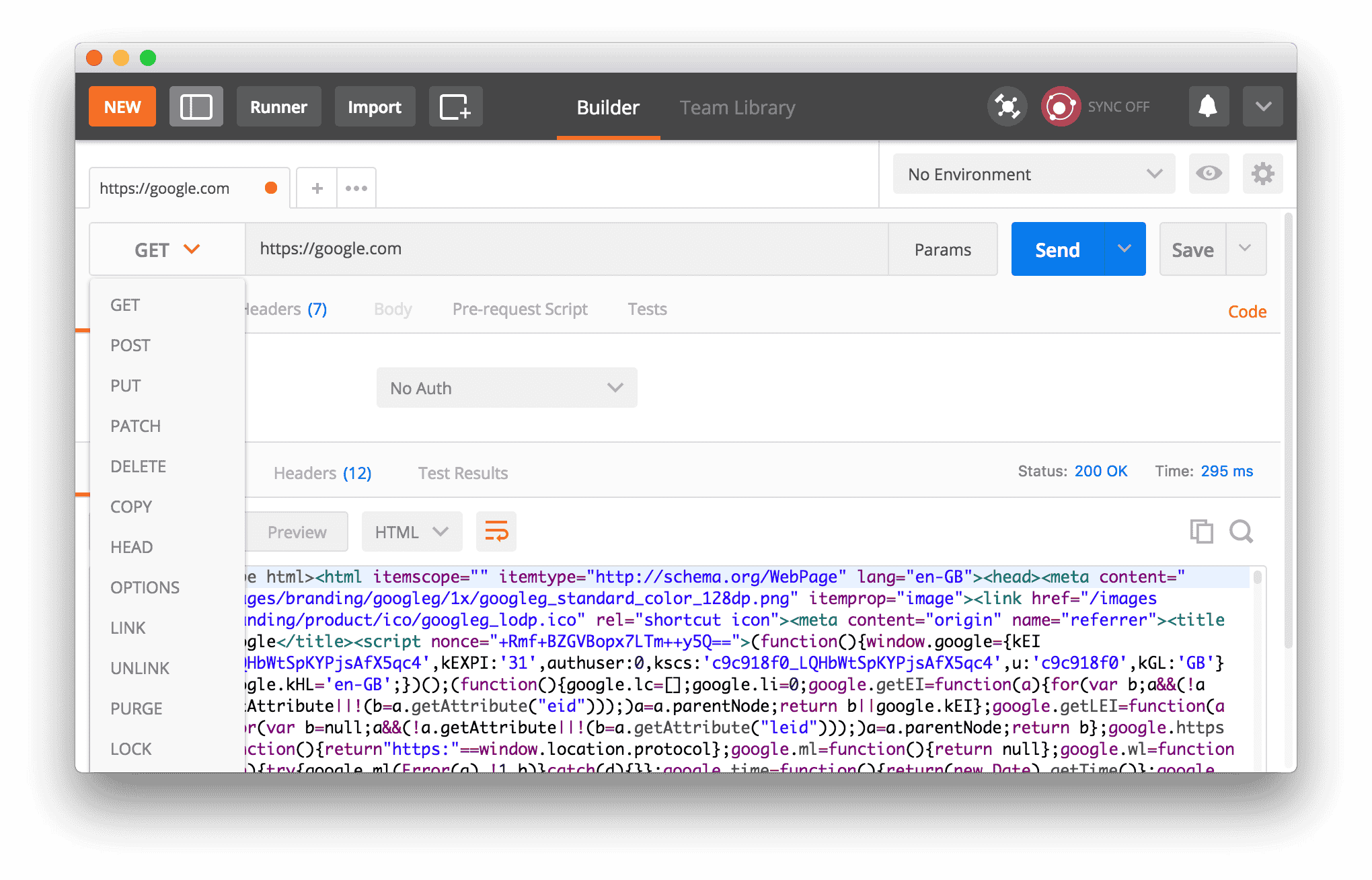
Task: Choose HEAD from method list
Action: tap(167, 547)
